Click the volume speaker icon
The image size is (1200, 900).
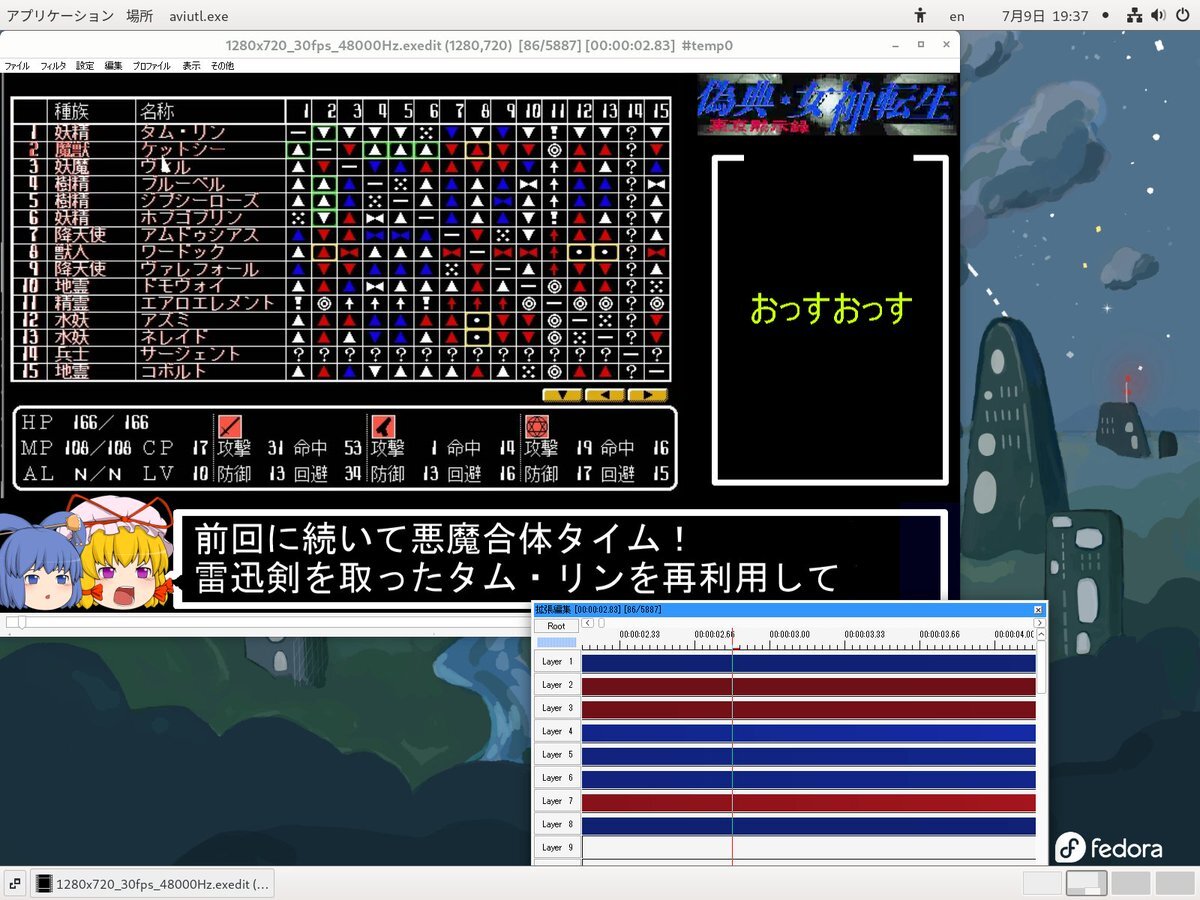(1157, 16)
